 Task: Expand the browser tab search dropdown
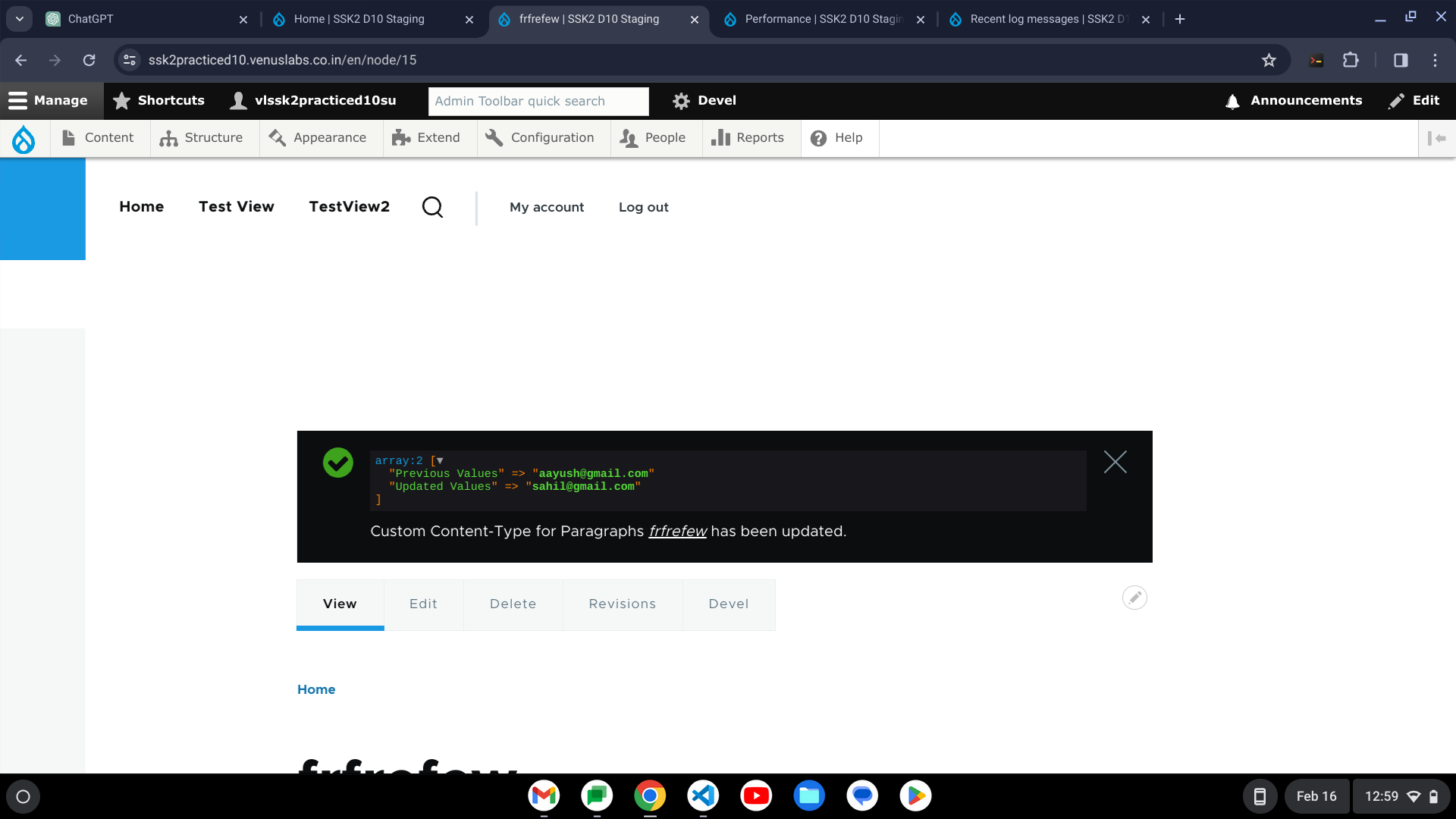20,19
